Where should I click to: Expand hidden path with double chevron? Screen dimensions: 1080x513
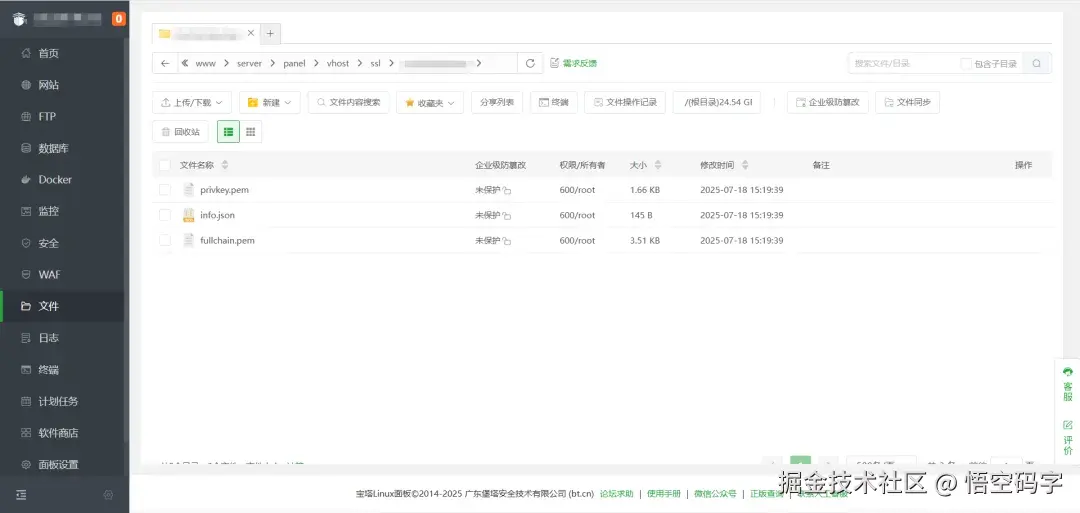[x=185, y=63]
